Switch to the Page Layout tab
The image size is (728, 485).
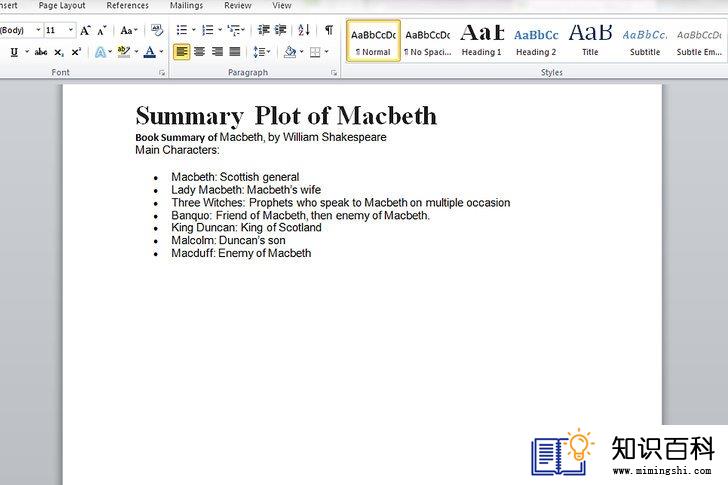[62, 6]
